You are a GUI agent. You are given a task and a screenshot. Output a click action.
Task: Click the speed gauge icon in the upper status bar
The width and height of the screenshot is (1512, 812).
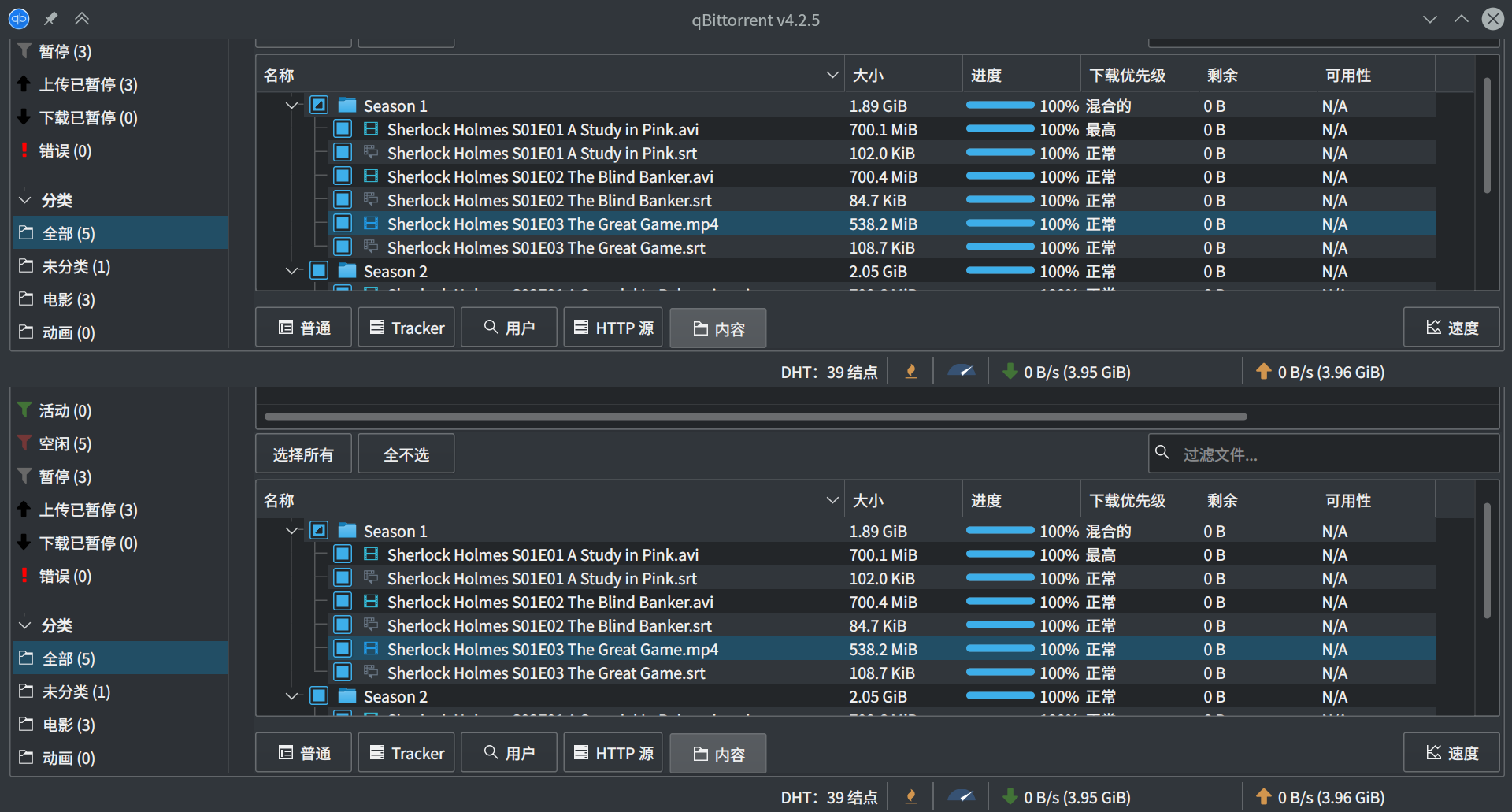pyautogui.click(x=962, y=371)
